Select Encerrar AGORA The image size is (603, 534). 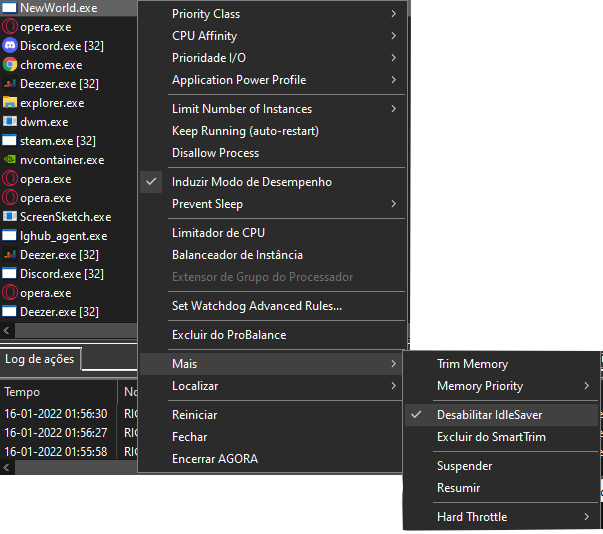271,459
